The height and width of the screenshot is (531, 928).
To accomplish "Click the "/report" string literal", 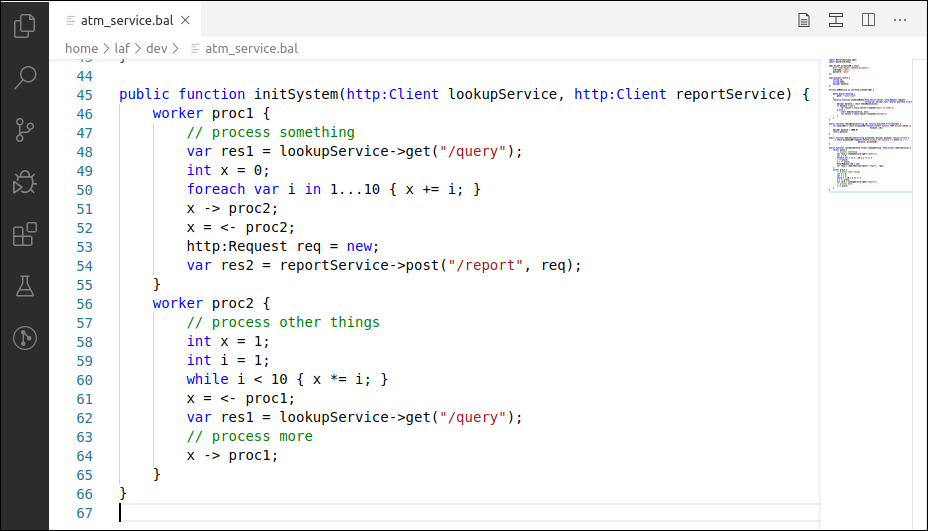I will pyautogui.click(x=485, y=265).
